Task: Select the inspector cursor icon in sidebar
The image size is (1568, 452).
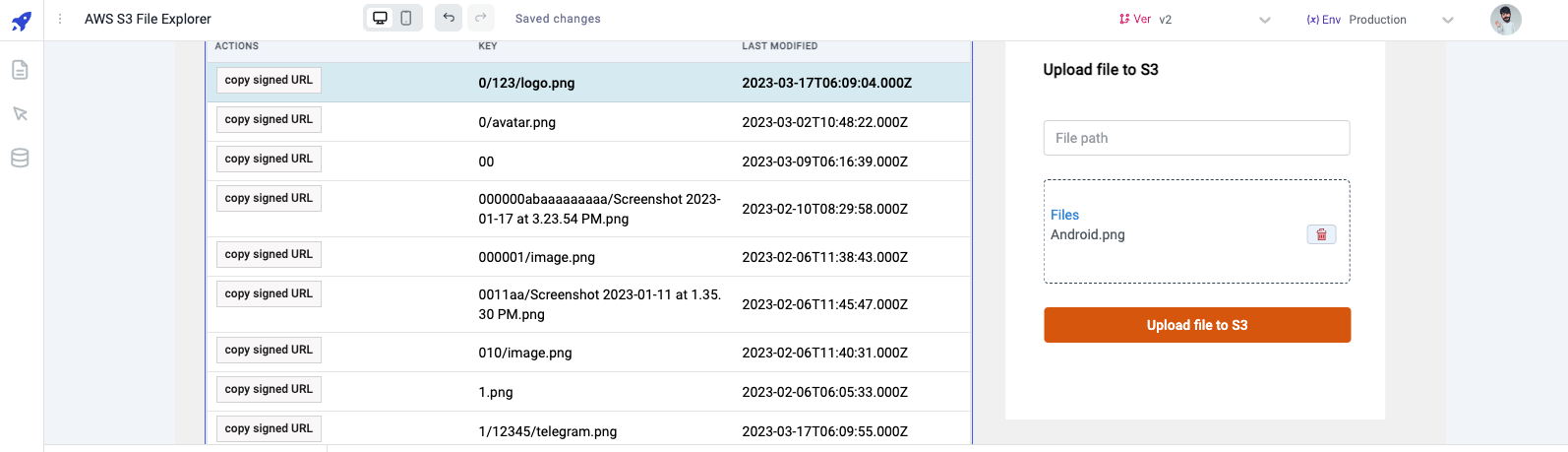Action: click(20, 114)
